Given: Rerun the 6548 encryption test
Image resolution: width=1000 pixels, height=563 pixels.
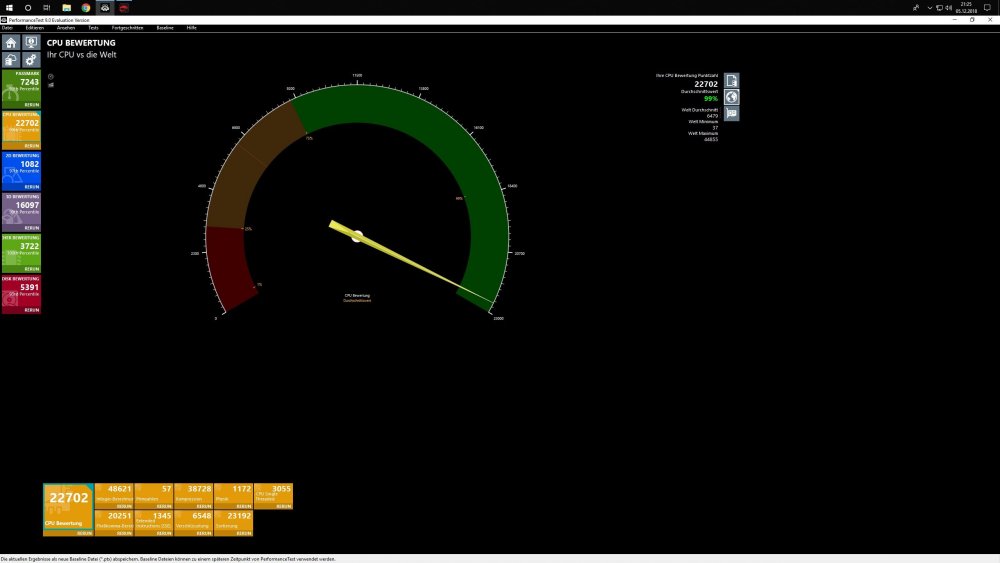Looking at the screenshot, I should (204, 533).
